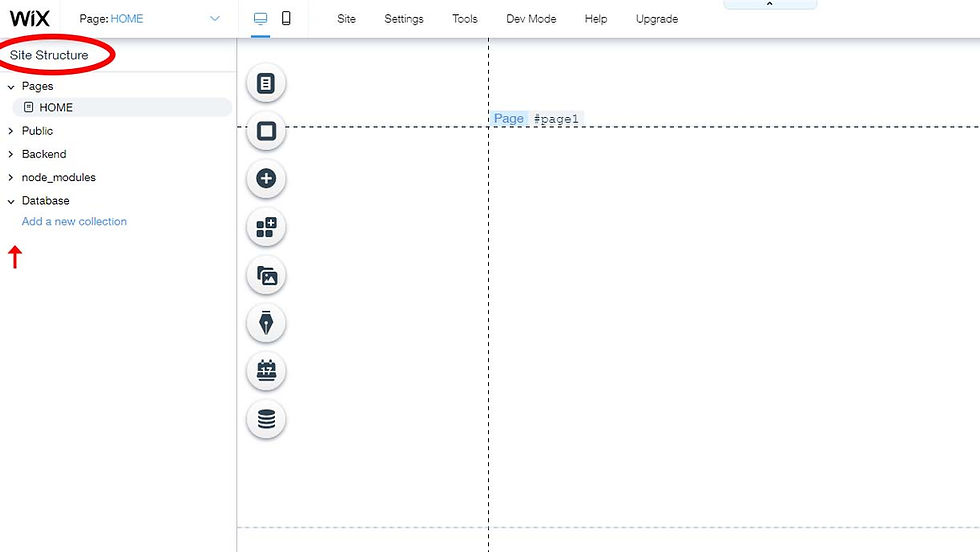Open the Settings menu
980x552 pixels.
click(404, 19)
